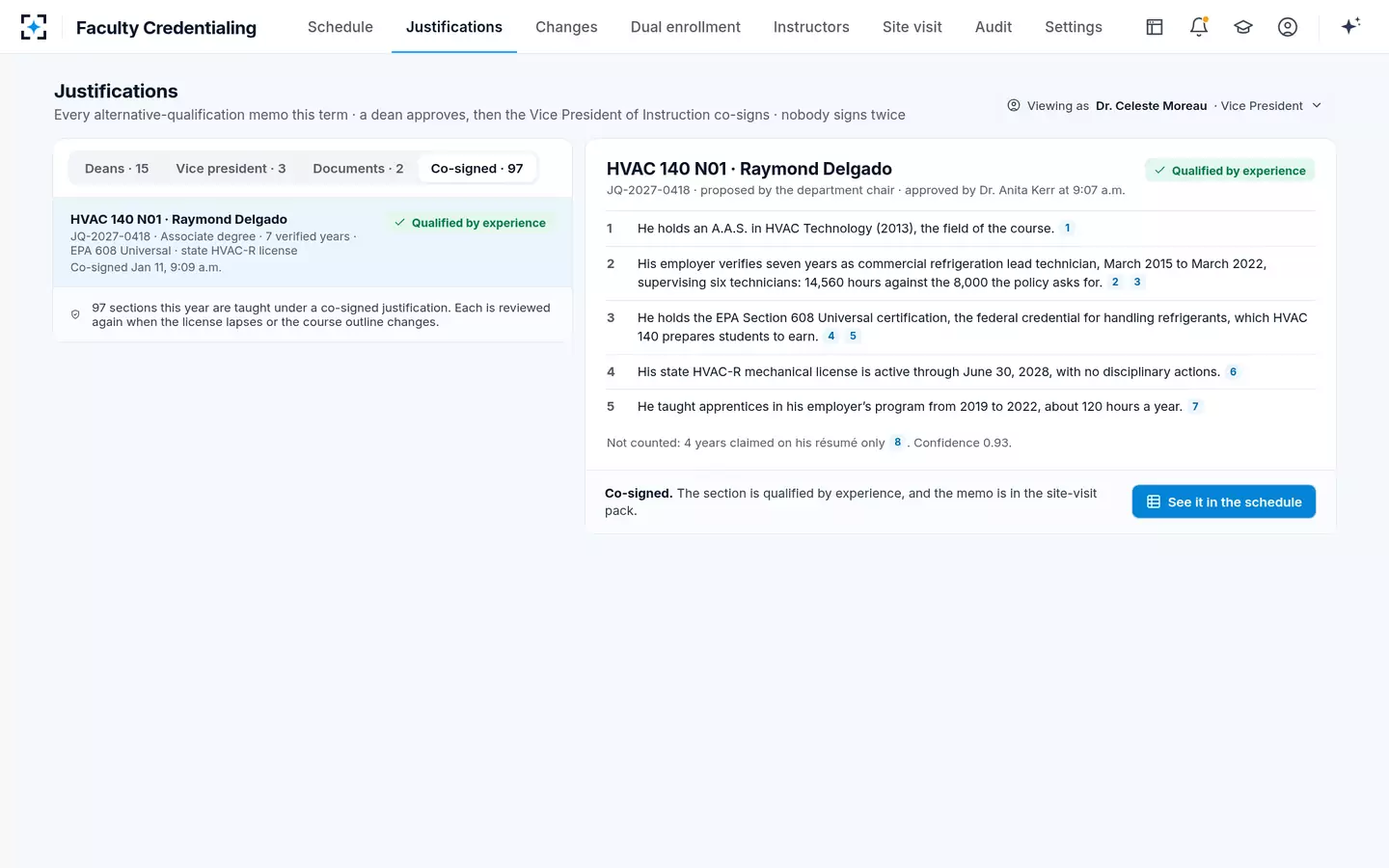Click the Faculty Credentialing logo icon
The image size is (1389, 868).
pyautogui.click(x=34, y=27)
